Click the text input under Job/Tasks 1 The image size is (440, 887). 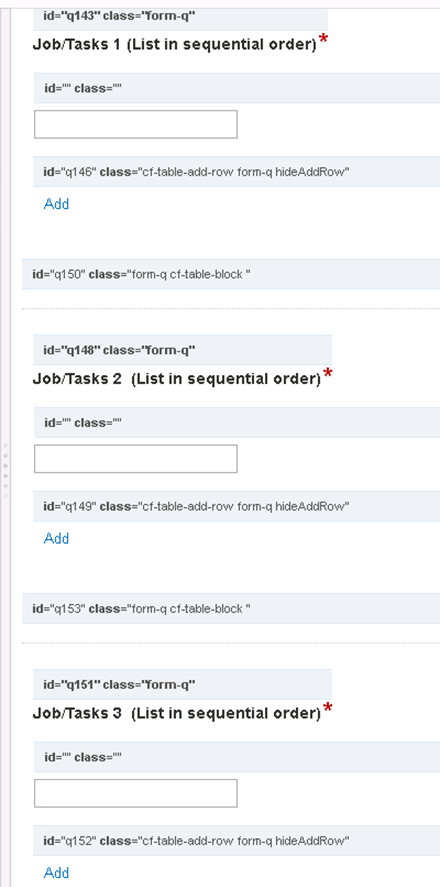pyautogui.click(x=136, y=124)
